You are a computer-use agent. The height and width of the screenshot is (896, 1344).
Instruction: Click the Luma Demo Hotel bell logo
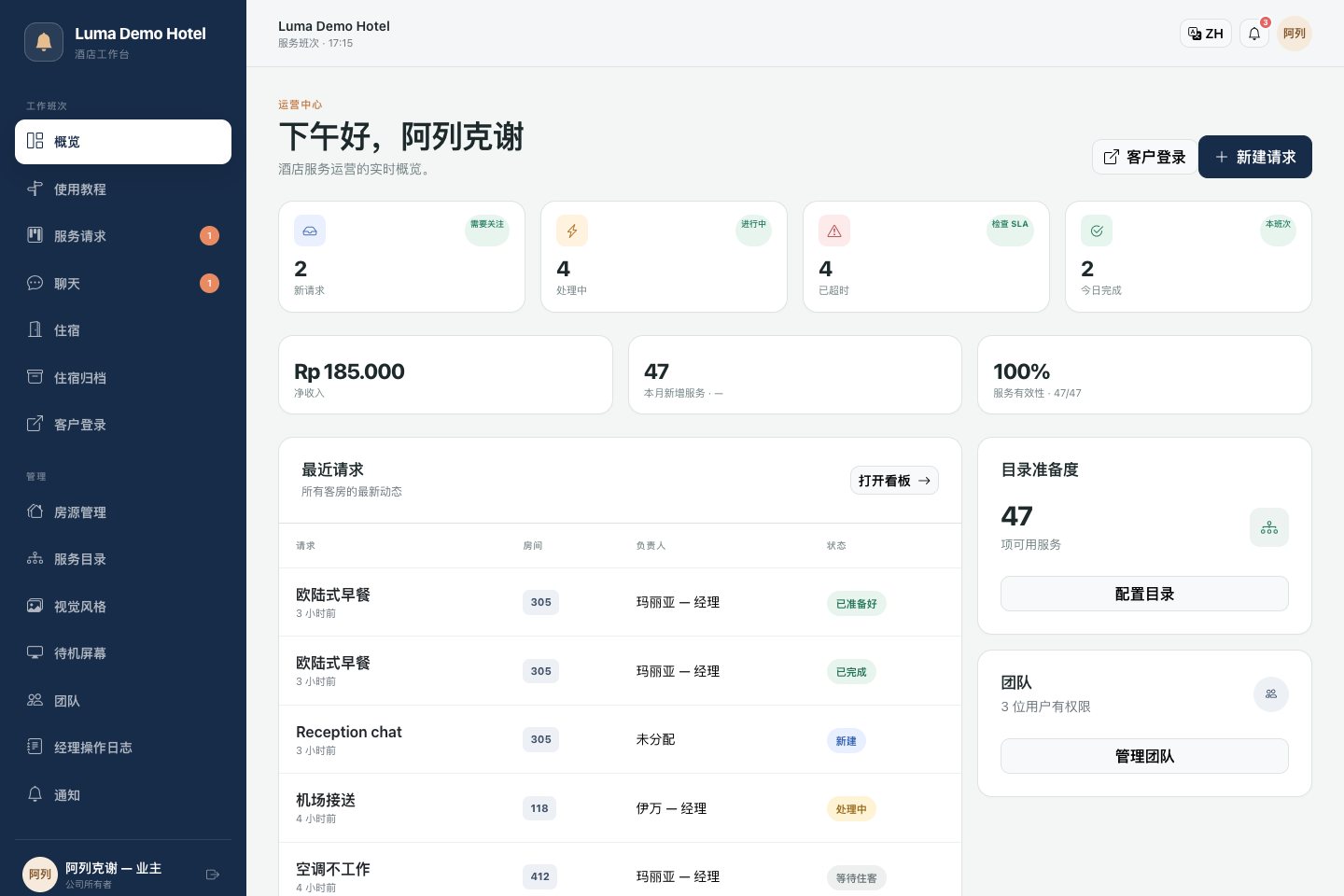(44, 42)
